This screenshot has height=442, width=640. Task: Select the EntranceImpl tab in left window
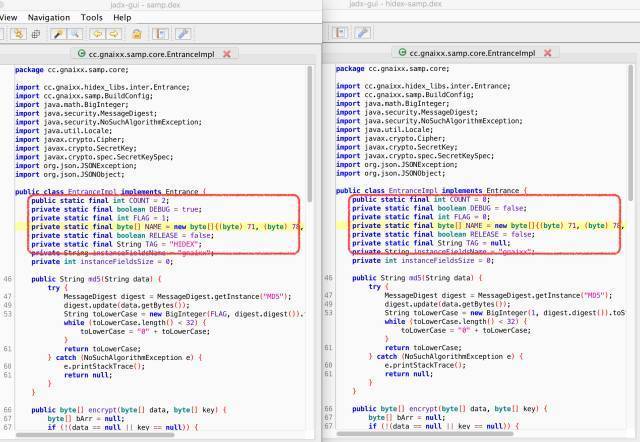152,53
